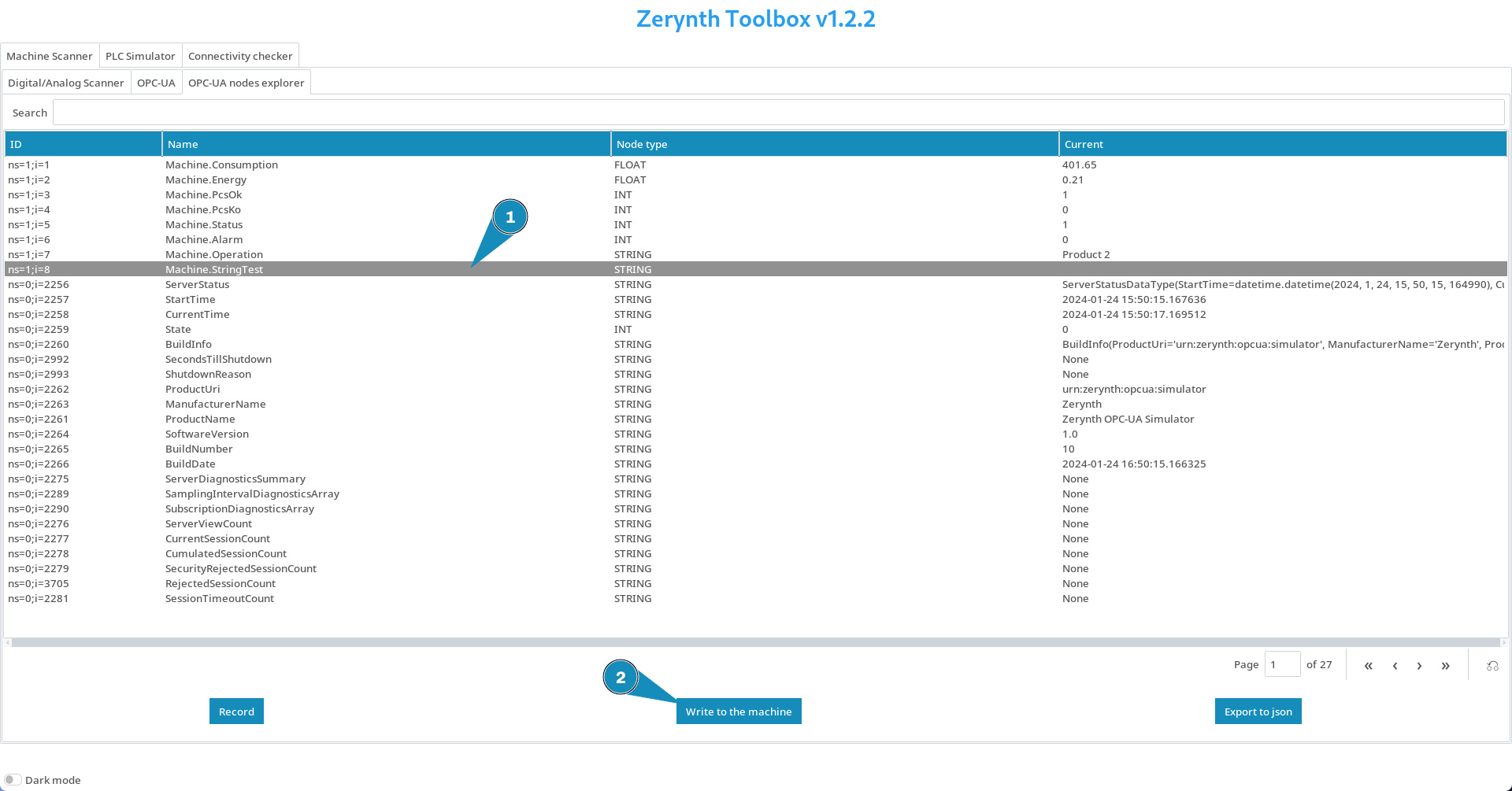Image resolution: width=1512 pixels, height=791 pixels.
Task: Select the SecurityRejectedSessionCount row
Action: 756,568
